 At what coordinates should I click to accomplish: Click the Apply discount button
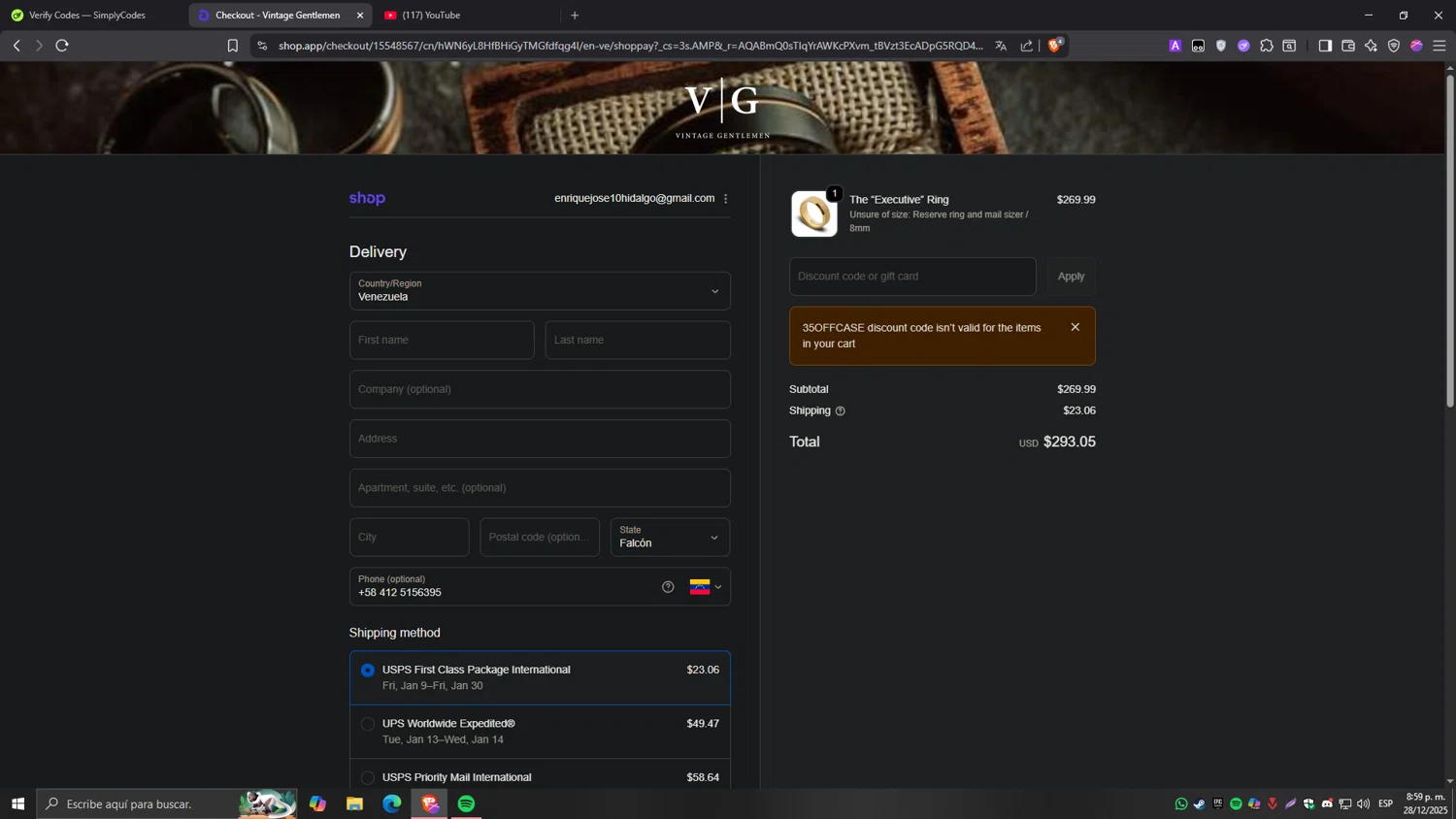[1071, 277]
